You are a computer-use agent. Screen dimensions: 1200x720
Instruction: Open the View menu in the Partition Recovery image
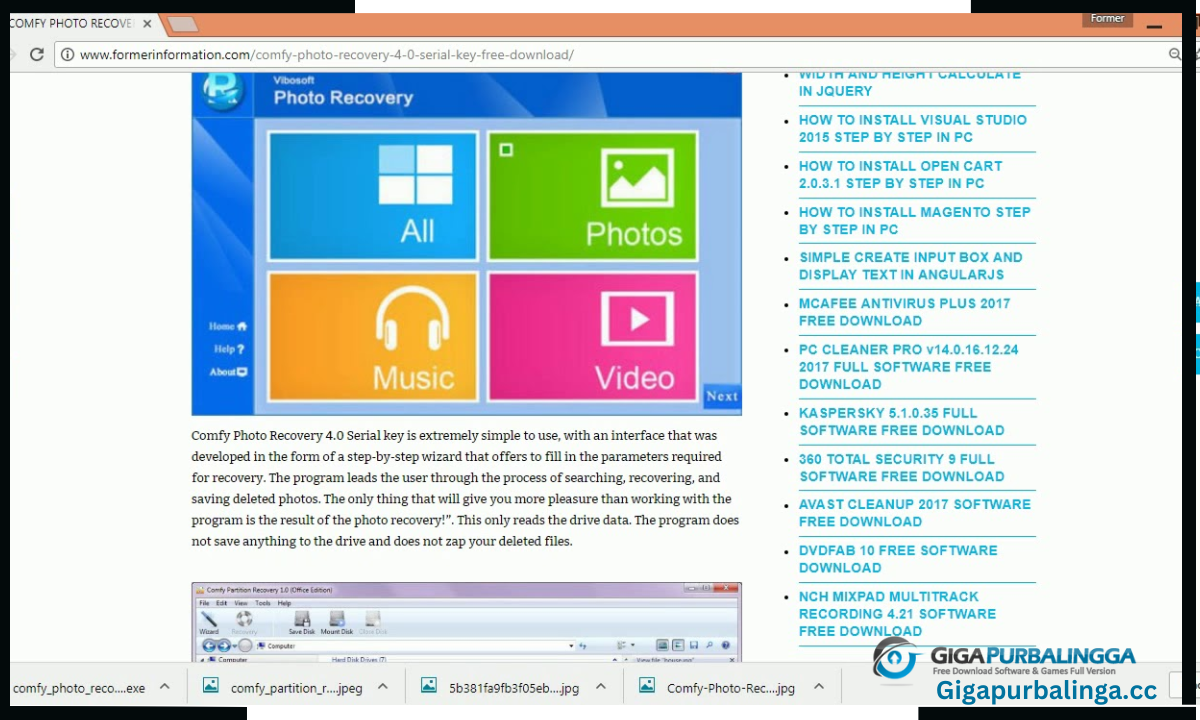pyautogui.click(x=241, y=603)
